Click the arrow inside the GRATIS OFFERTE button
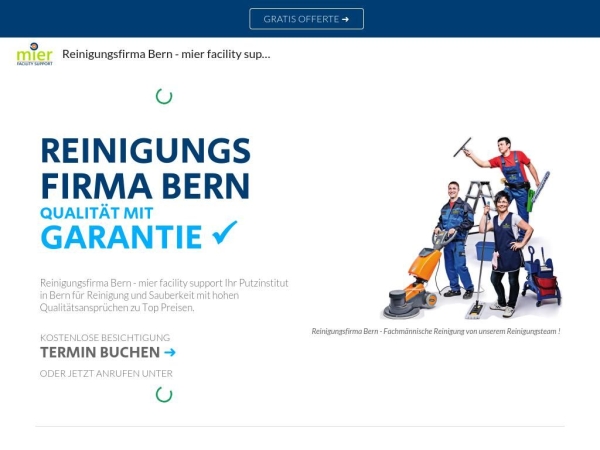Screen dimensions: 600x450 click(345, 19)
